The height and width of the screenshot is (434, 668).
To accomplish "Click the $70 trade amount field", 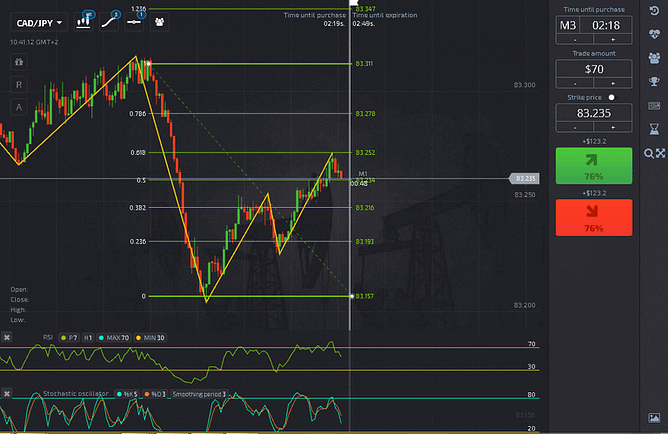I will point(594,69).
